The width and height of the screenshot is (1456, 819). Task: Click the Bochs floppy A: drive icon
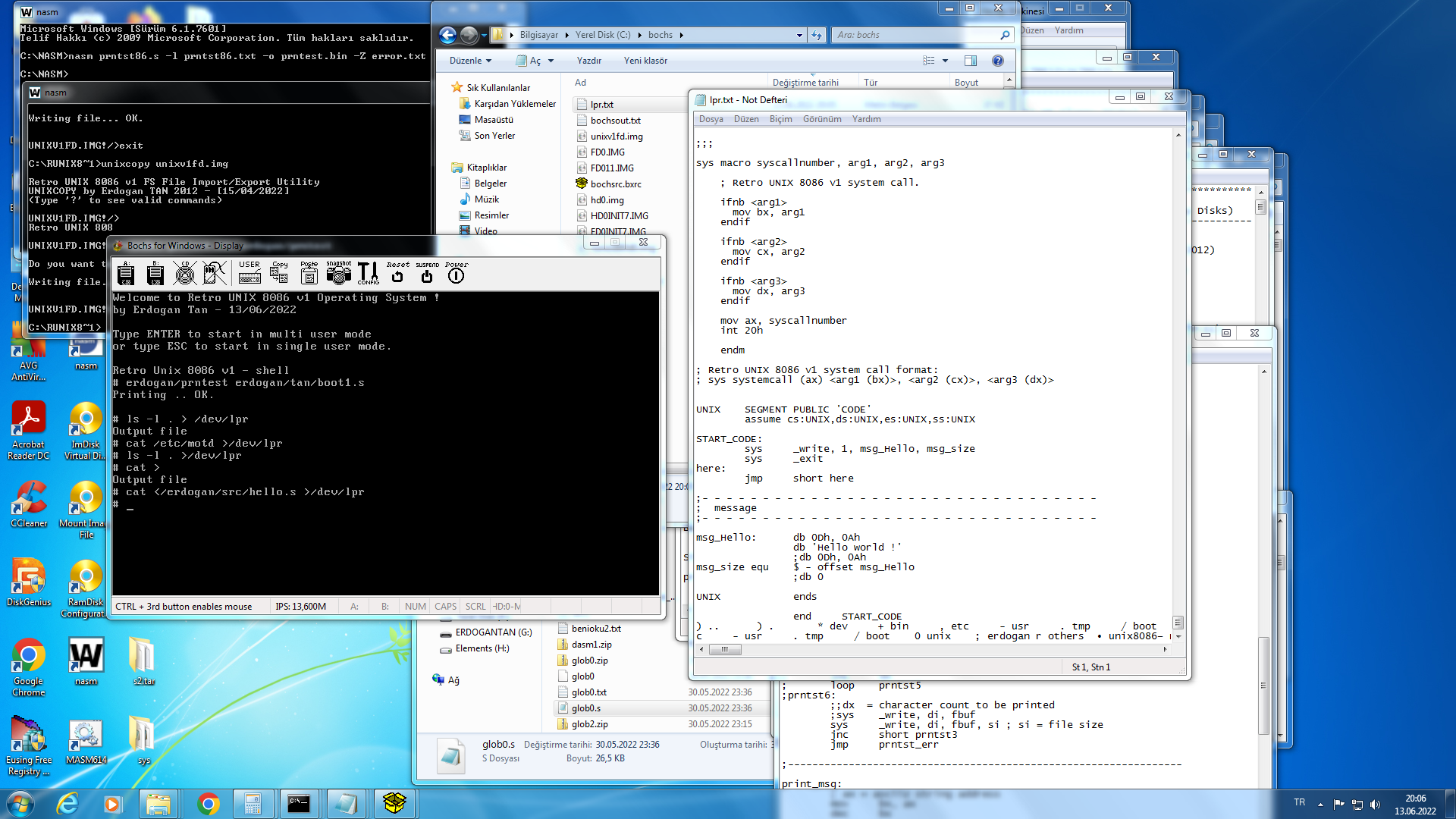(126, 274)
